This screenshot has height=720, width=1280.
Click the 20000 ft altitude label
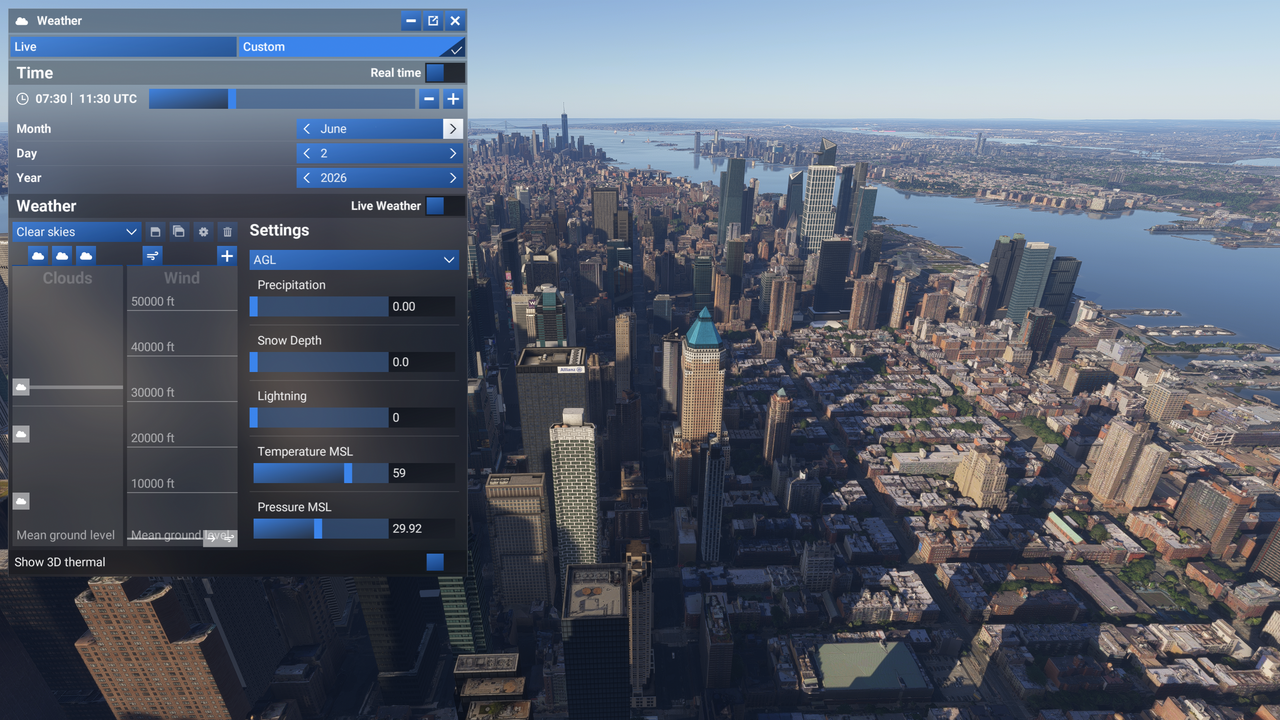153,438
